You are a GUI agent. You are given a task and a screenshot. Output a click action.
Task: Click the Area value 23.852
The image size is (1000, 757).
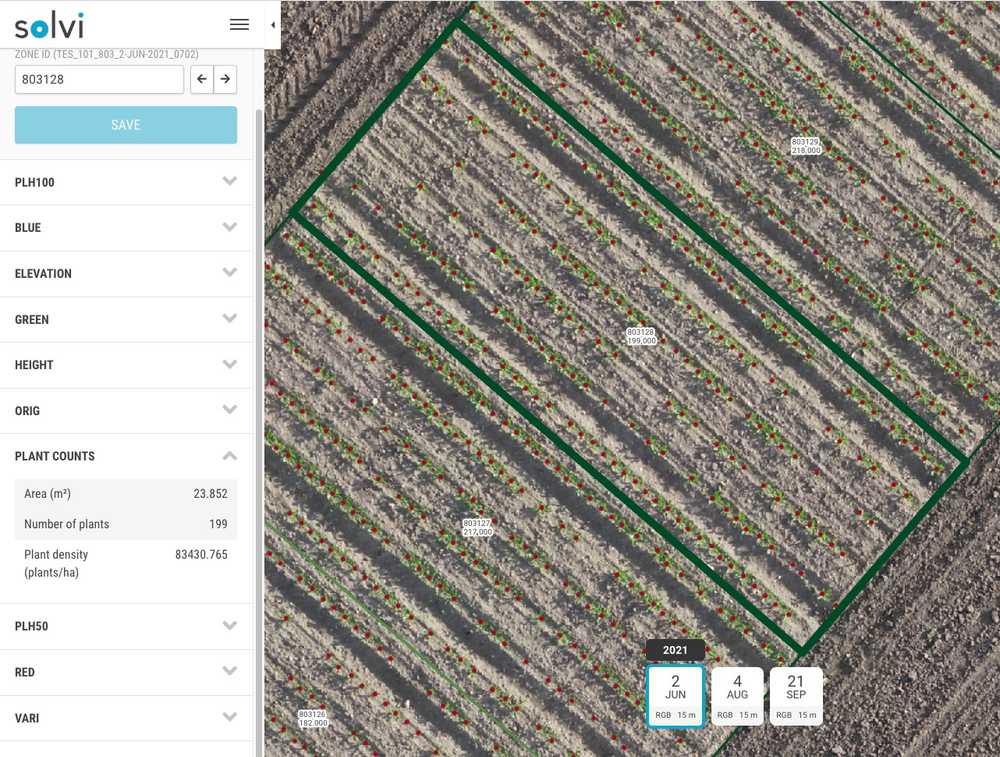210,494
